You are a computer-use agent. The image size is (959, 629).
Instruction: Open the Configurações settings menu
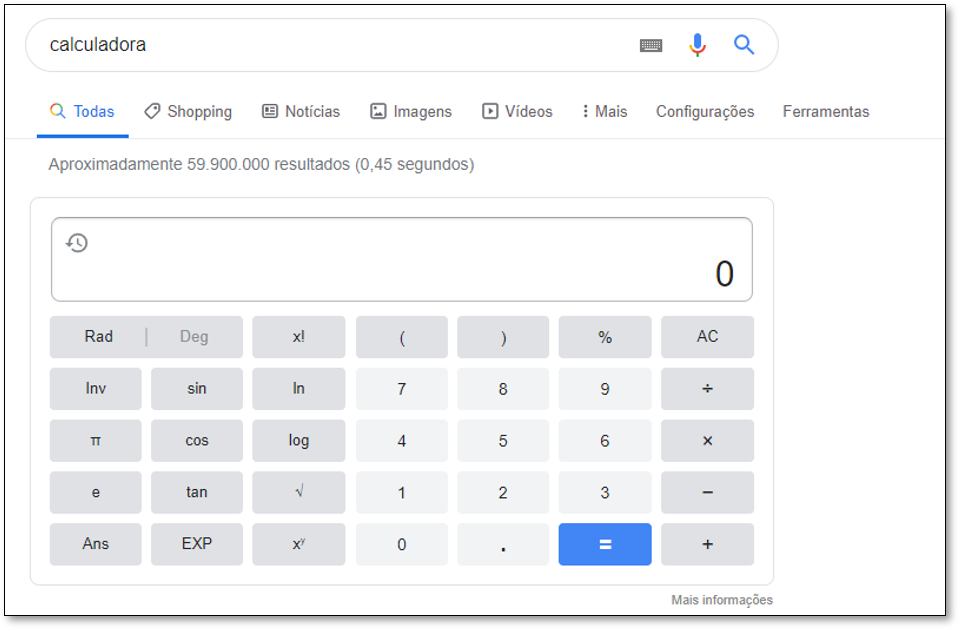(705, 112)
